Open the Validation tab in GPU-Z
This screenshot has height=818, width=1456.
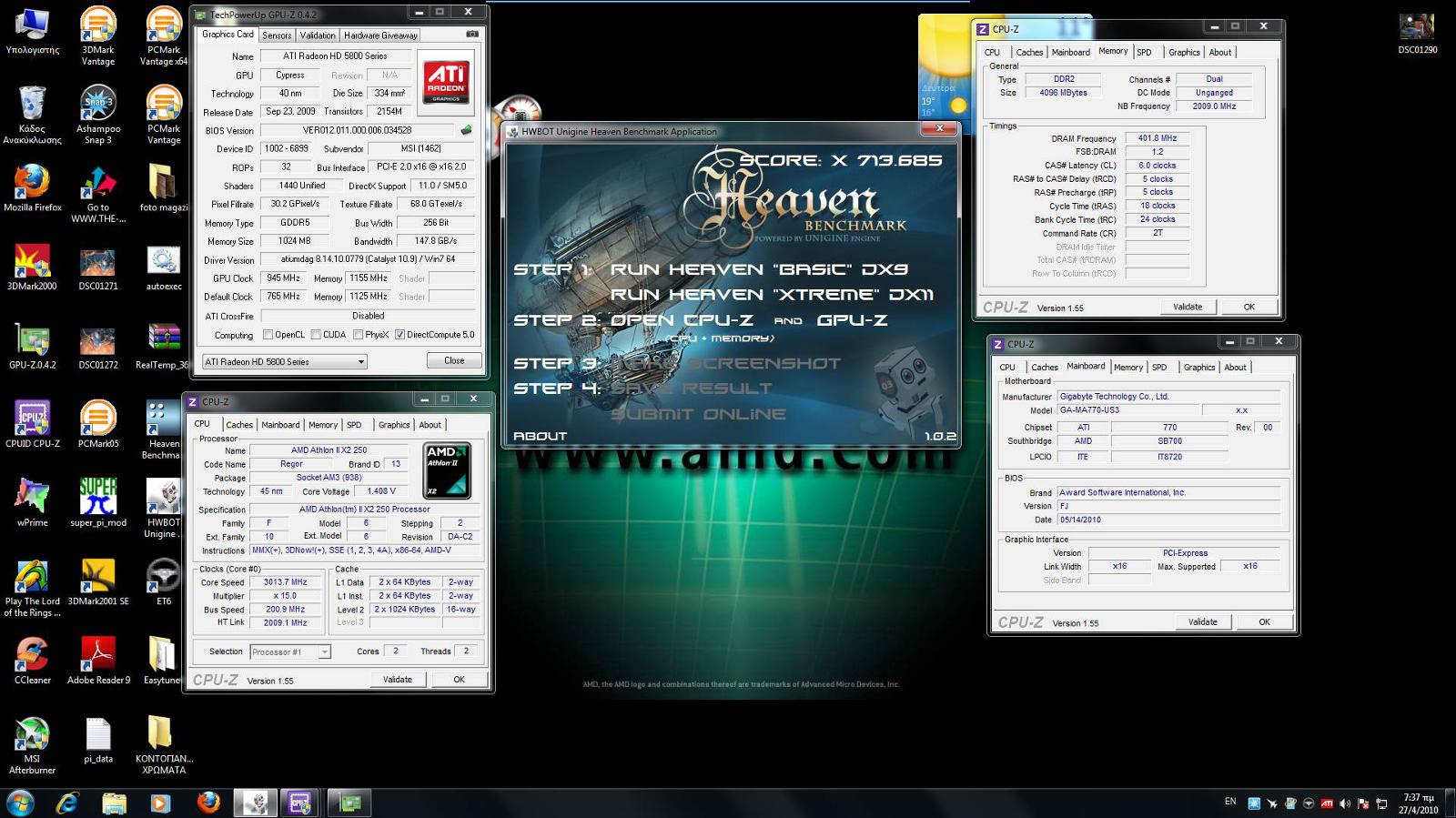[318, 35]
